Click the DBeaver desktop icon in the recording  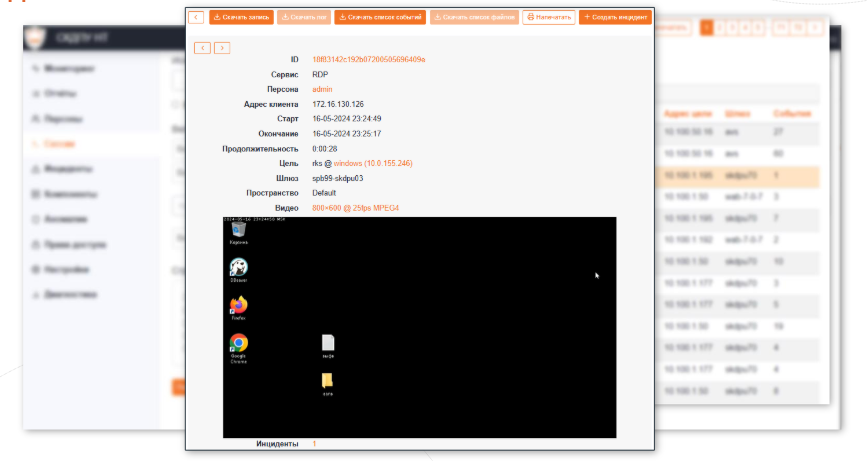[x=239, y=267]
